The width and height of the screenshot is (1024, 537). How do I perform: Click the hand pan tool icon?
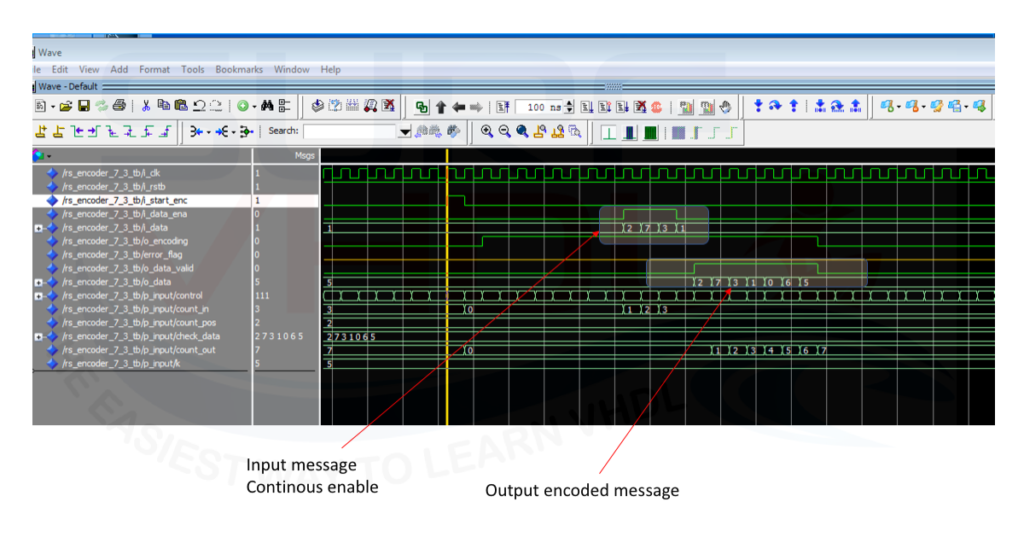click(x=726, y=107)
